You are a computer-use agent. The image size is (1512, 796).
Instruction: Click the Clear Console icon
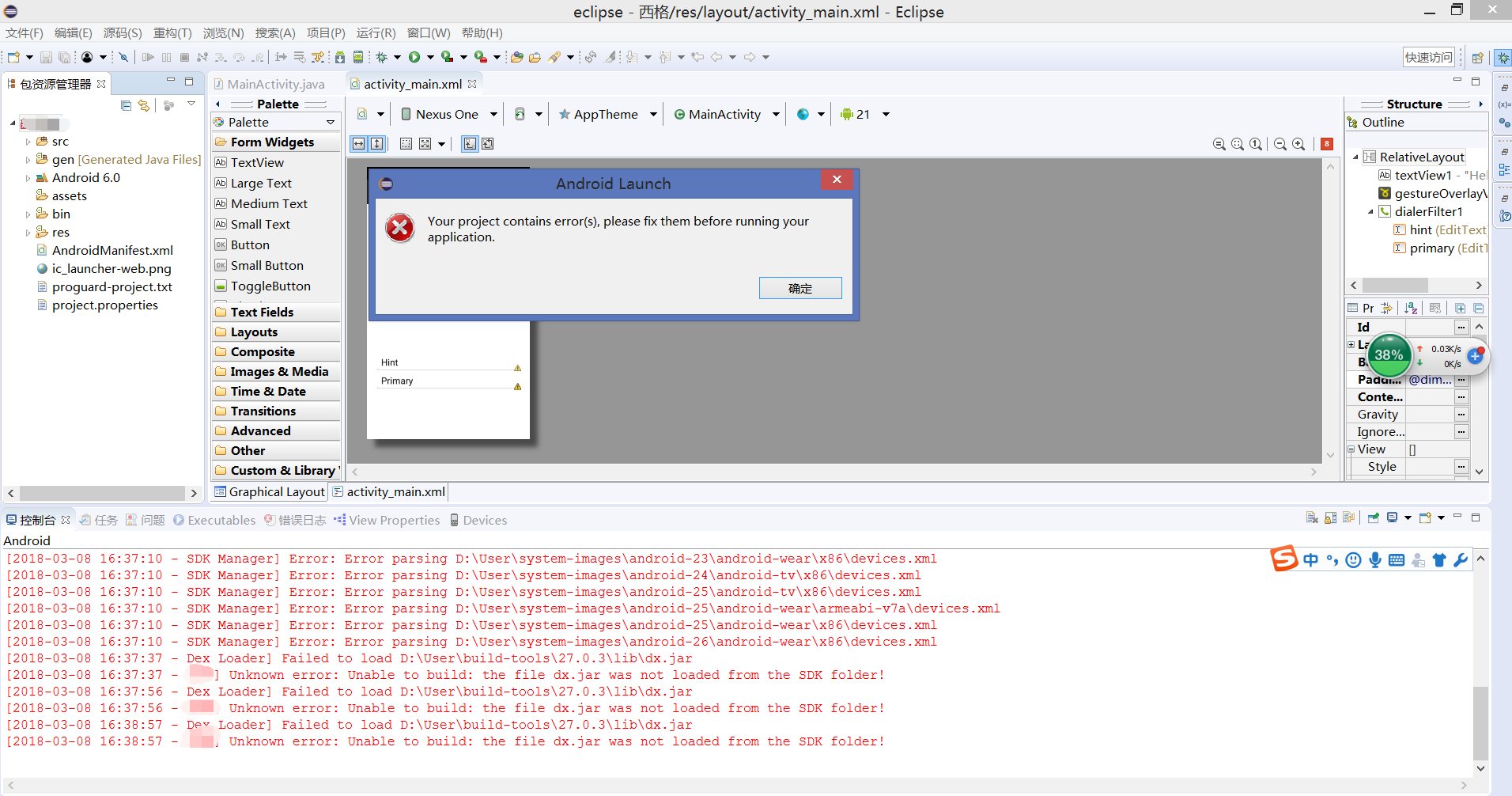point(1312,517)
